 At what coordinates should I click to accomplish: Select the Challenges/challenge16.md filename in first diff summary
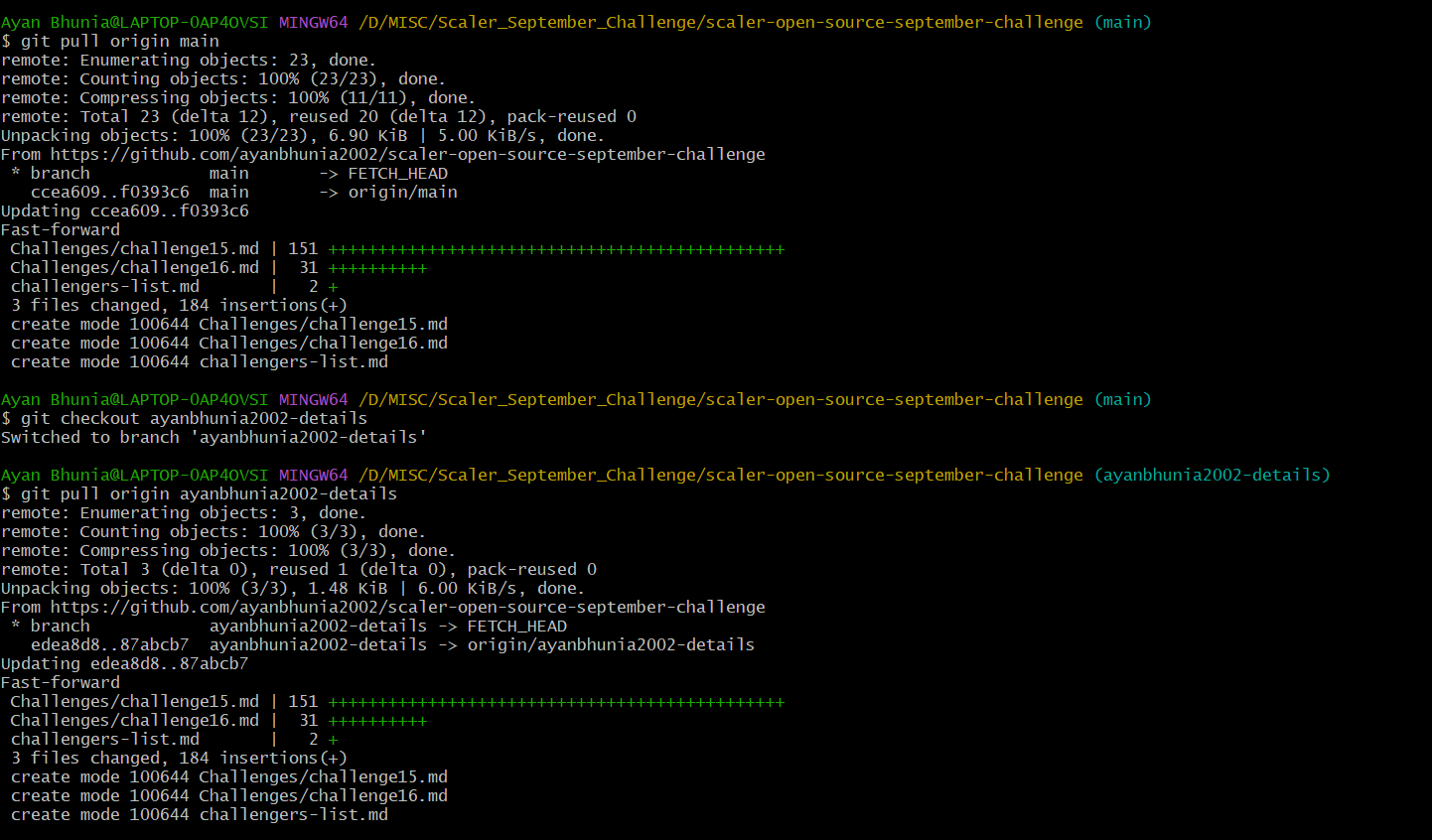[x=133, y=267]
